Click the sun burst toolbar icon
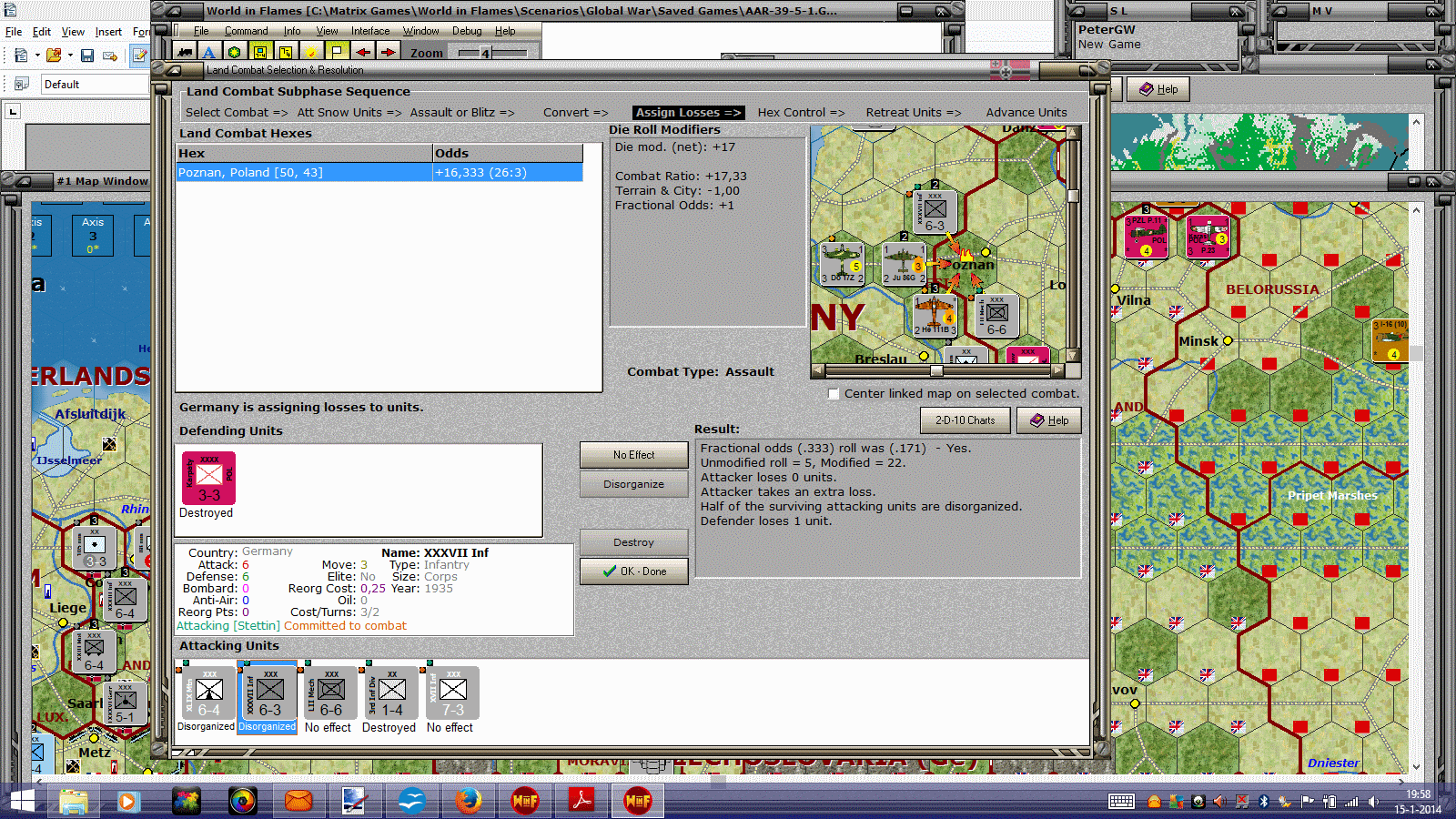 tap(311, 52)
